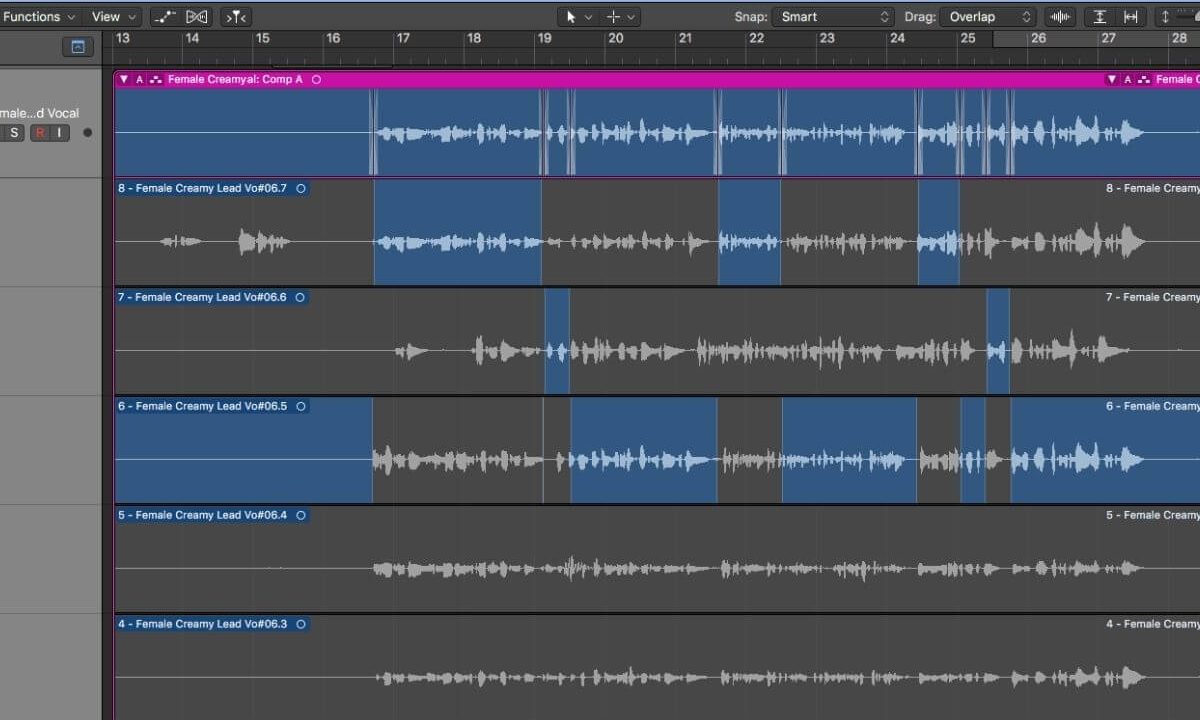Click the waveform zoom icon
The width and height of the screenshot is (1200, 720).
1060,16
